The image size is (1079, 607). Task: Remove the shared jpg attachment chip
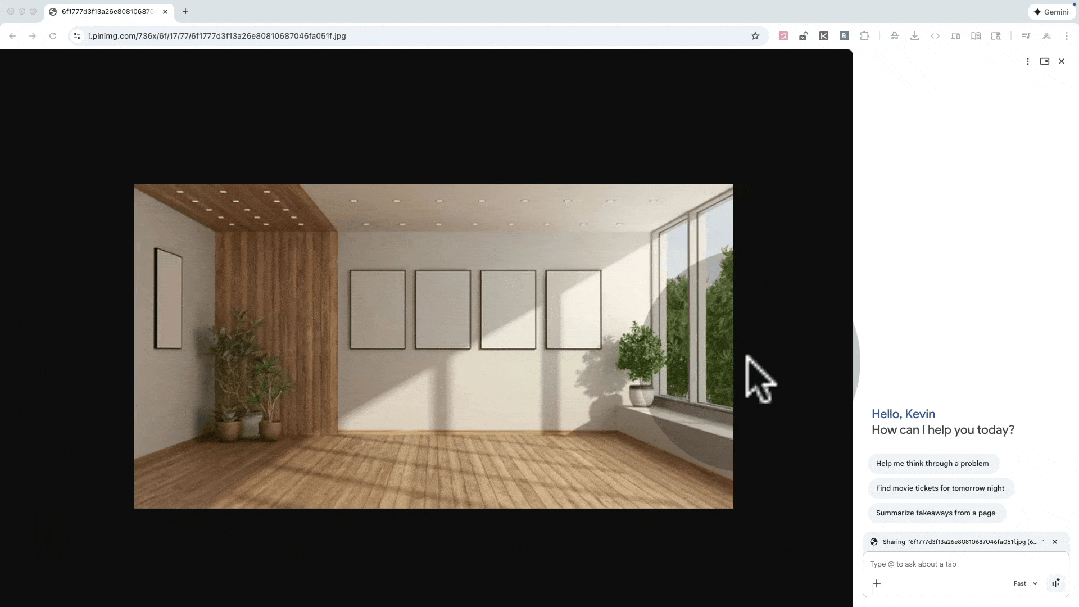coord(1055,541)
